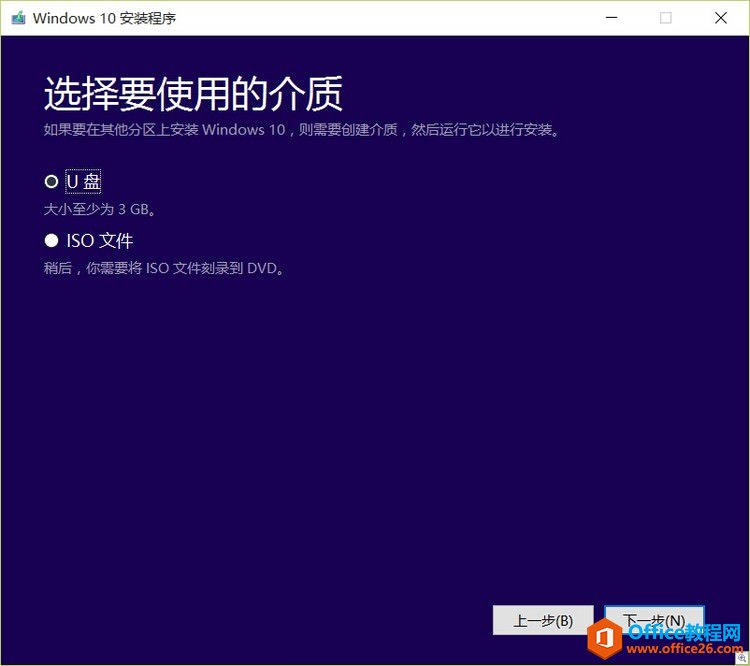The width and height of the screenshot is (750, 666).
Task: Click the text 稍后，你需要将 ISO 文件刻录到 DVD
Action: (x=165, y=268)
